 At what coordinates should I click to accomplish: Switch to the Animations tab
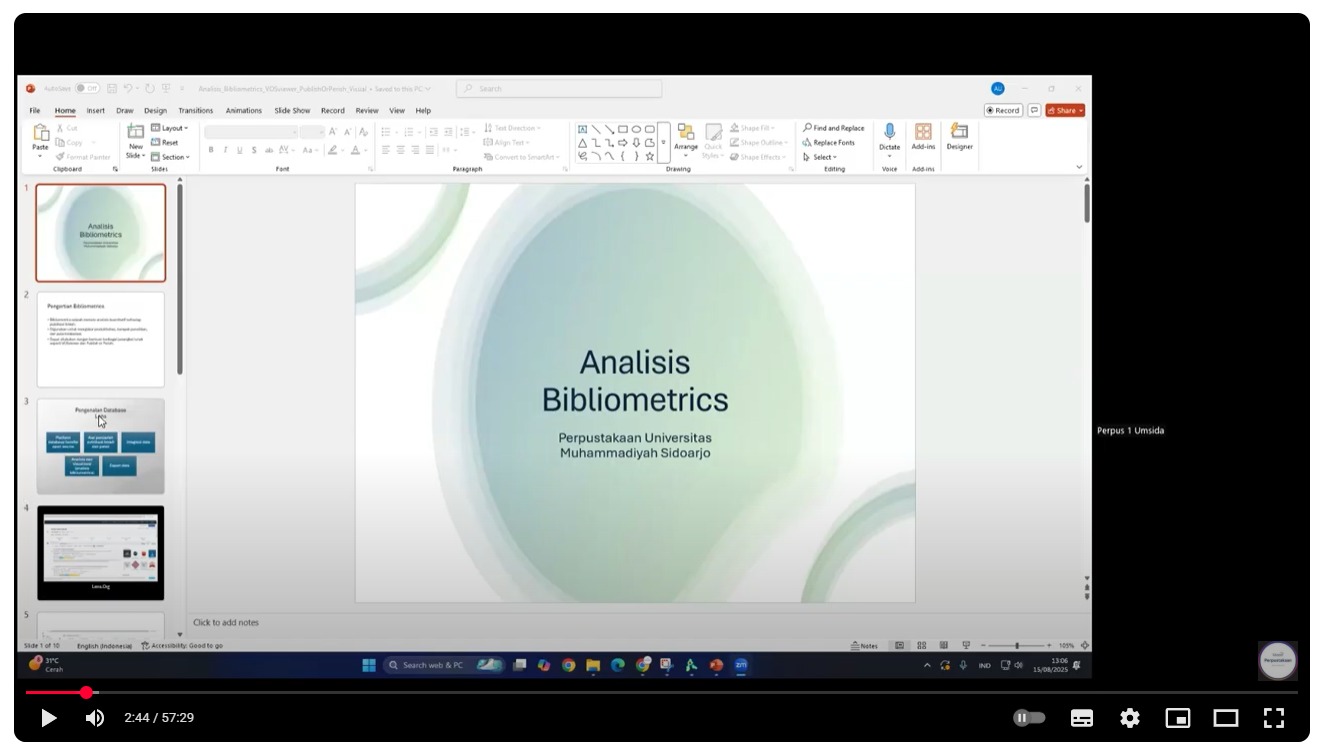244,111
